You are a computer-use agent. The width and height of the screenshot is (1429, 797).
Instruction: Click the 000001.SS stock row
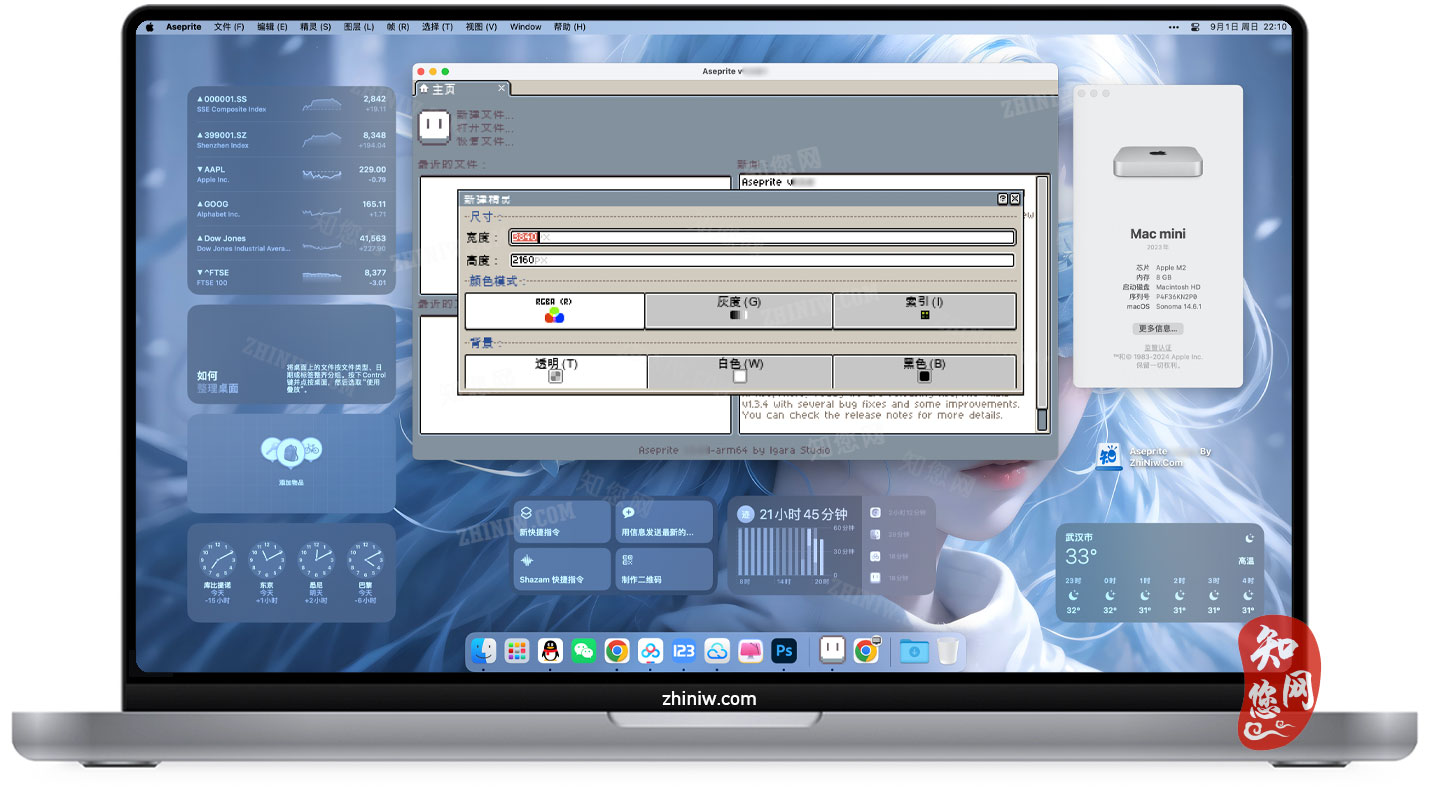(x=291, y=104)
